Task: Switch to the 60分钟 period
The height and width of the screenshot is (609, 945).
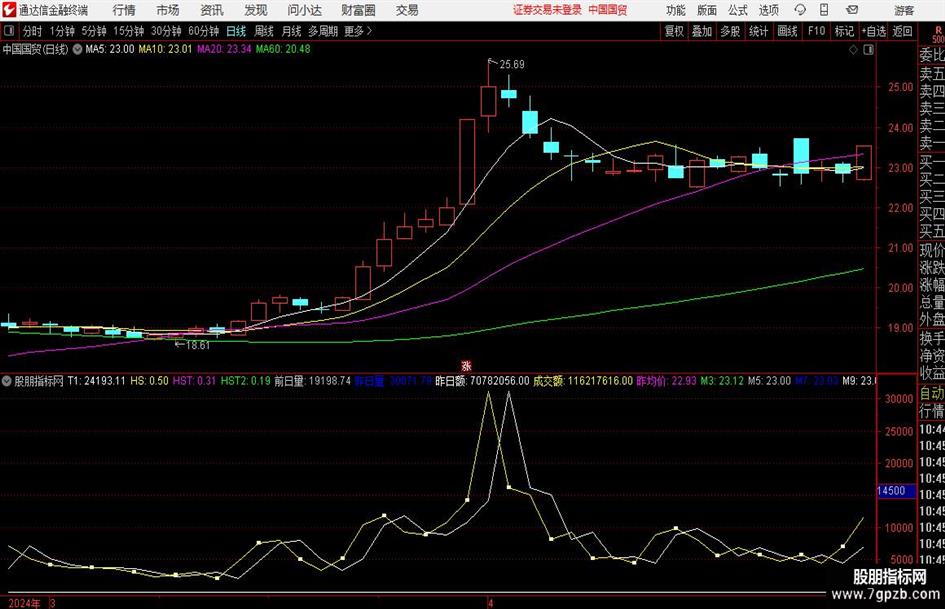Action: click(x=203, y=31)
